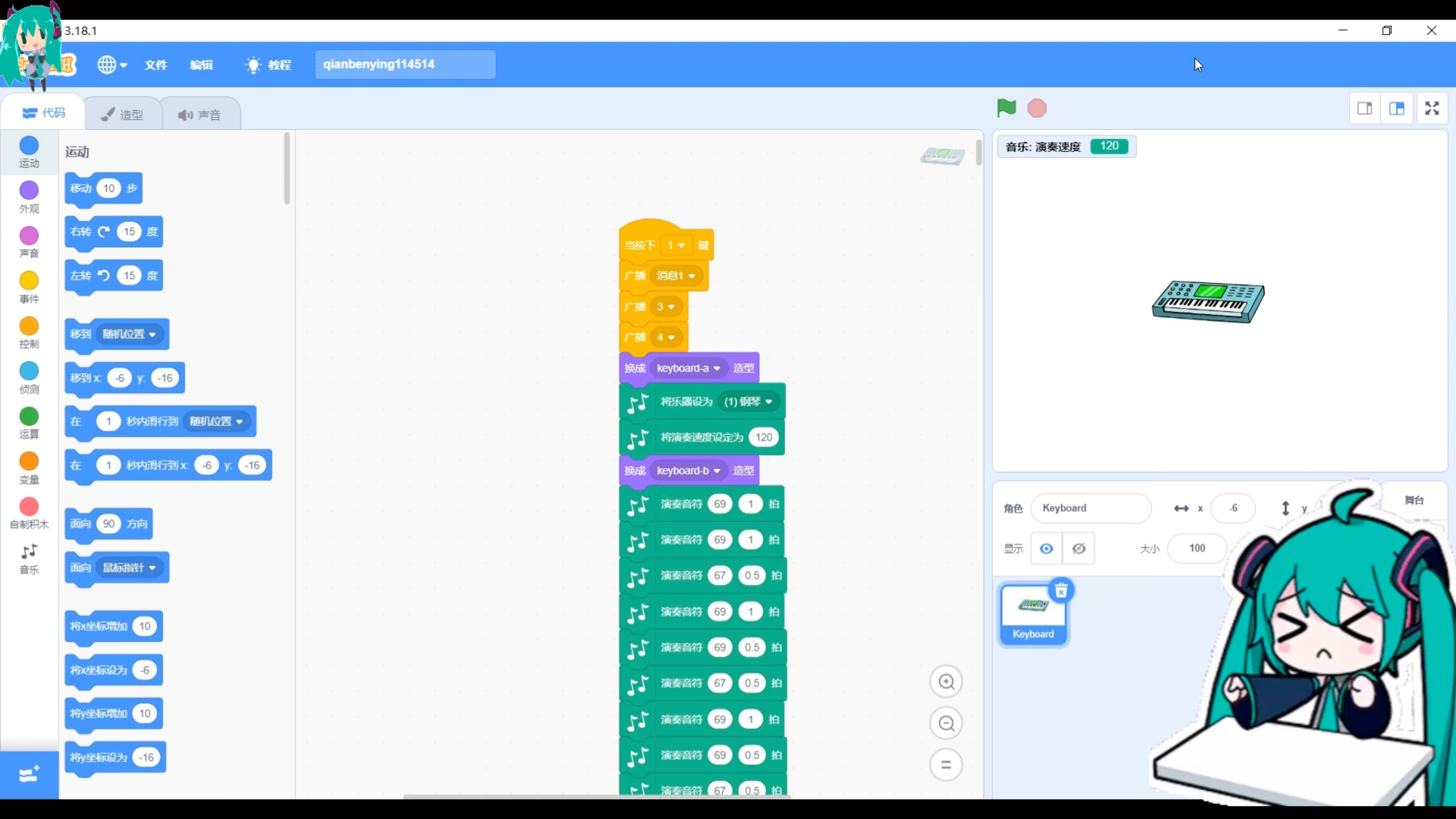Edit the project title qianbenying114514
This screenshot has width=1456, height=819.
405,64
